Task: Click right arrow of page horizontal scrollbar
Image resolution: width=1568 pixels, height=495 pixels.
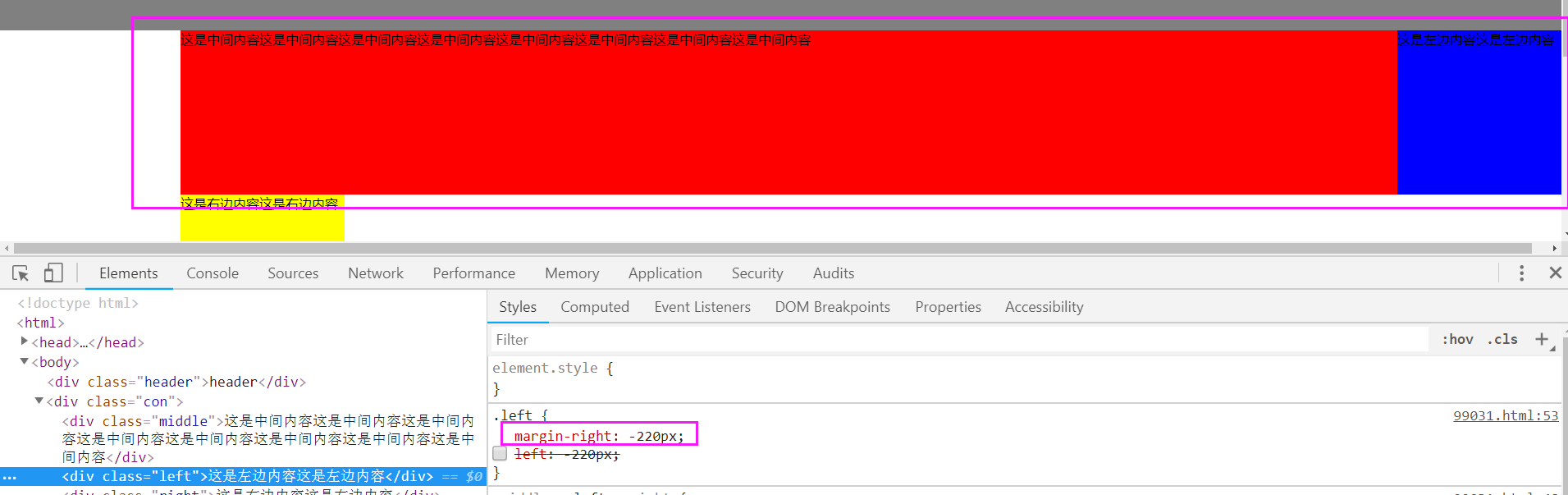Action: pyautogui.click(x=1554, y=248)
